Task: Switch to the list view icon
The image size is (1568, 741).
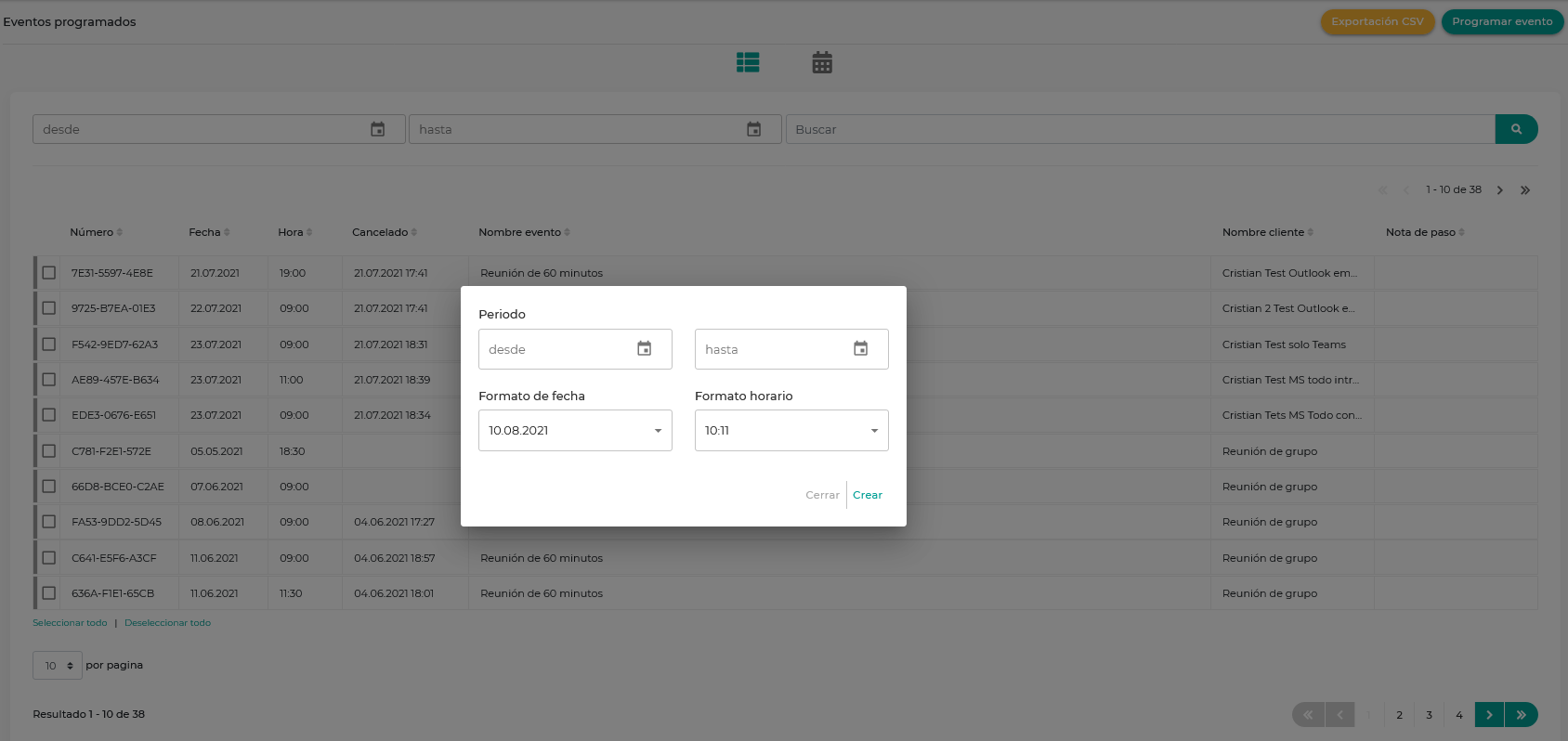Action: (x=748, y=62)
